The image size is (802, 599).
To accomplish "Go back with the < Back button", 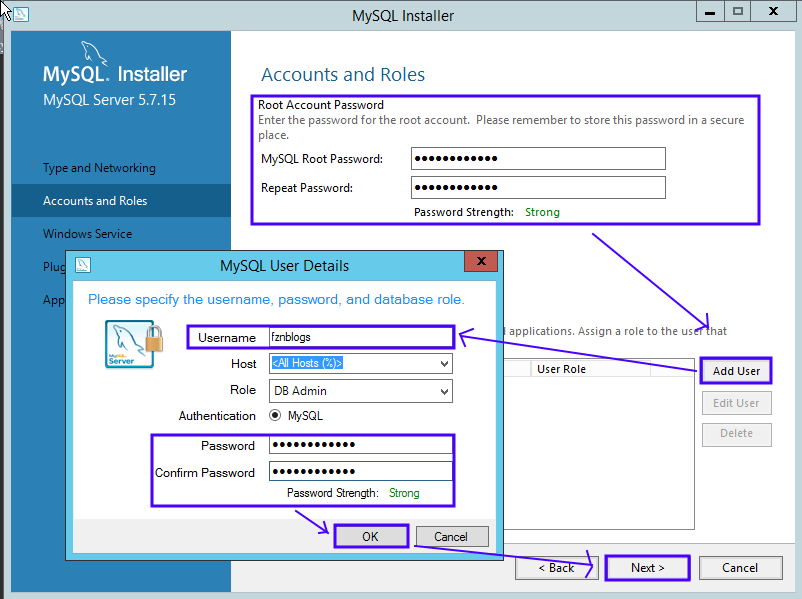I will point(556,568).
